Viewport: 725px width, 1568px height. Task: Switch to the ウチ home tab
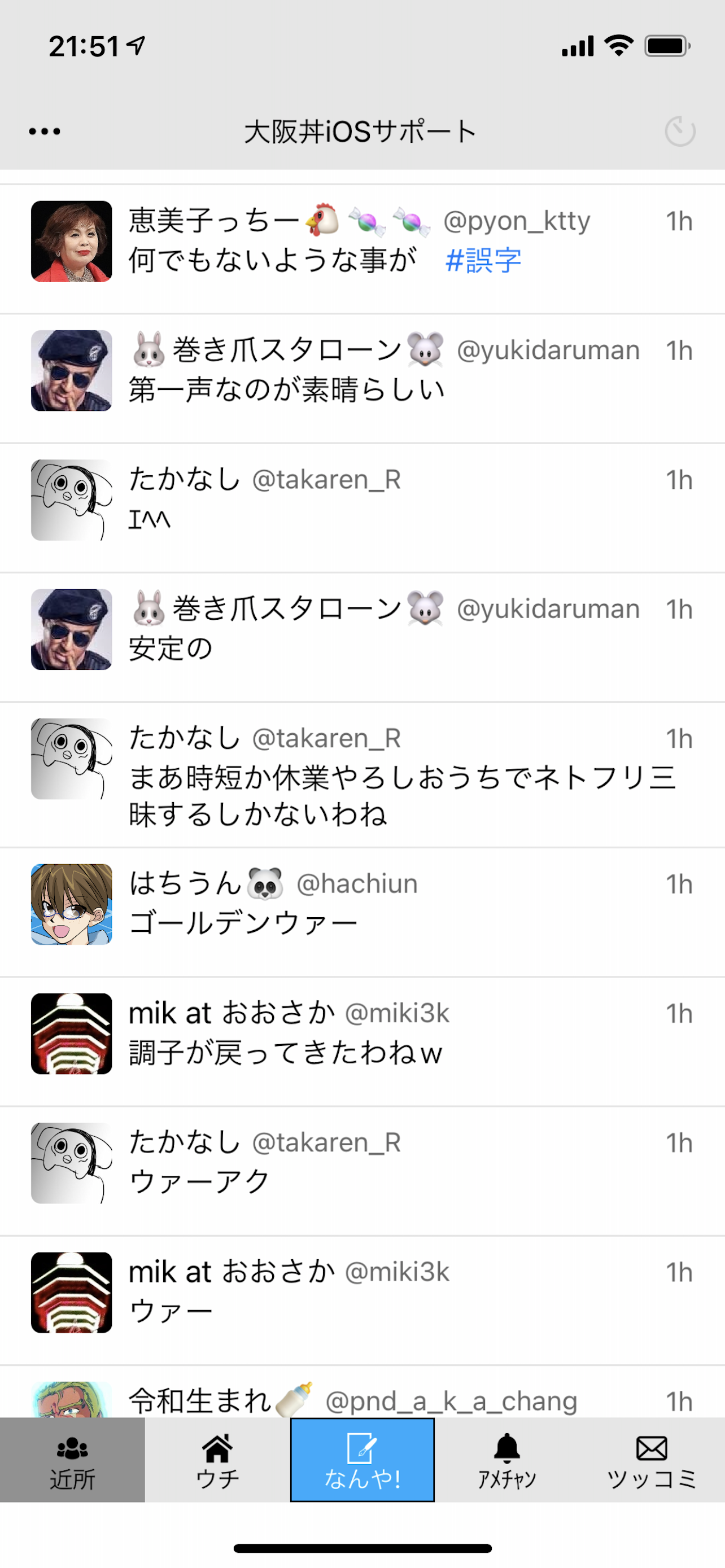pyautogui.click(x=217, y=1459)
